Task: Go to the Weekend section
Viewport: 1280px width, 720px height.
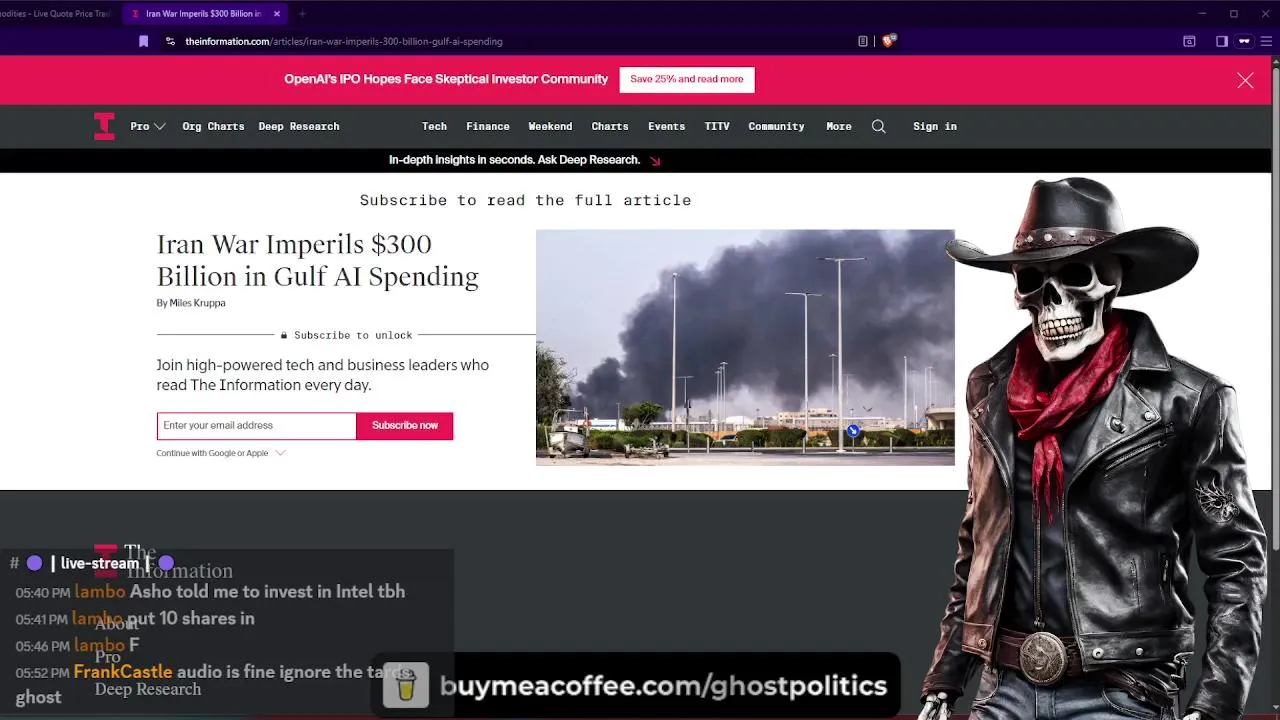Action: point(550,126)
